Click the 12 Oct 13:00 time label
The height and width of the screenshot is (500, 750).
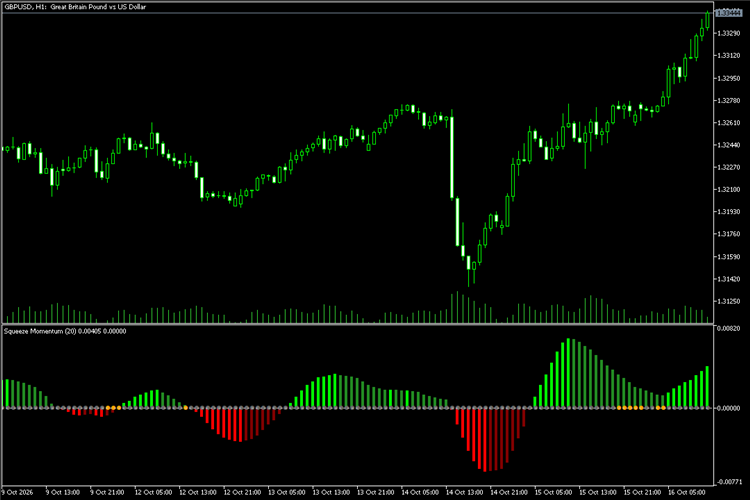pyautogui.click(x=198, y=492)
